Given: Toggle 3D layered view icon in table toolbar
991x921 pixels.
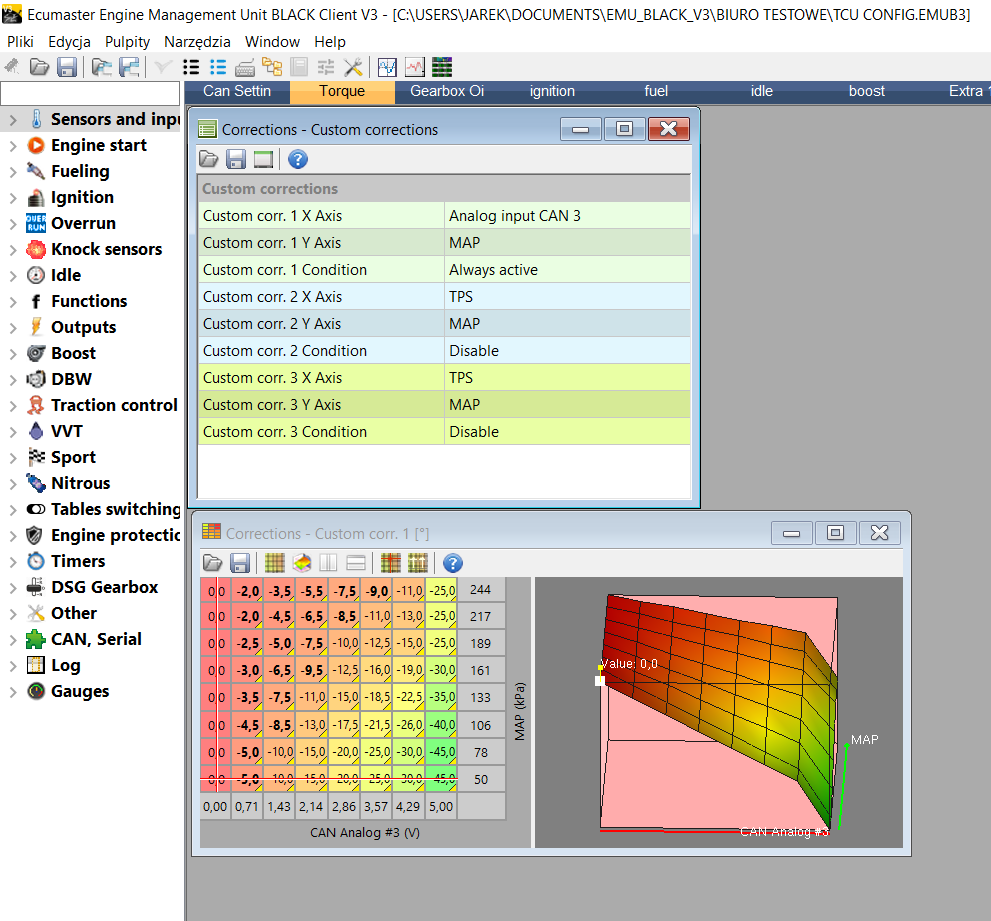Looking at the screenshot, I should click(x=301, y=563).
